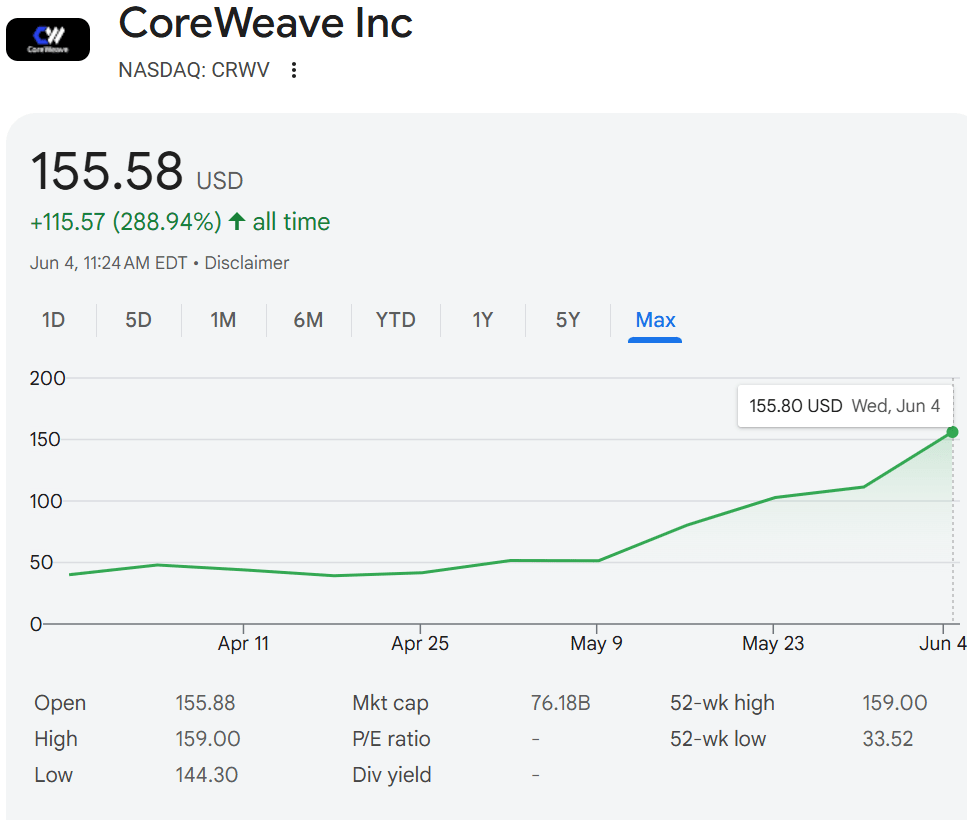Click the 52-wk high value 159.00
The width and height of the screenshot is (967, 820).
pos(894,703)
